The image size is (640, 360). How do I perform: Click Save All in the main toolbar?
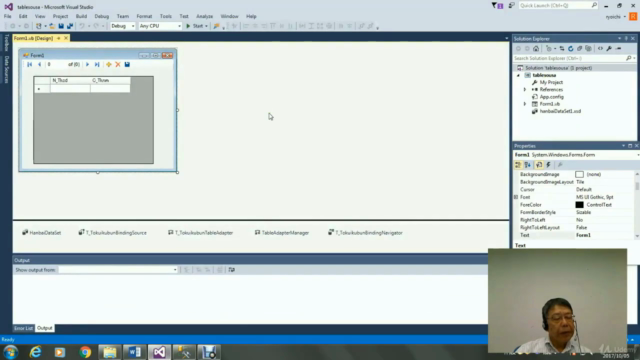[70, 26]
